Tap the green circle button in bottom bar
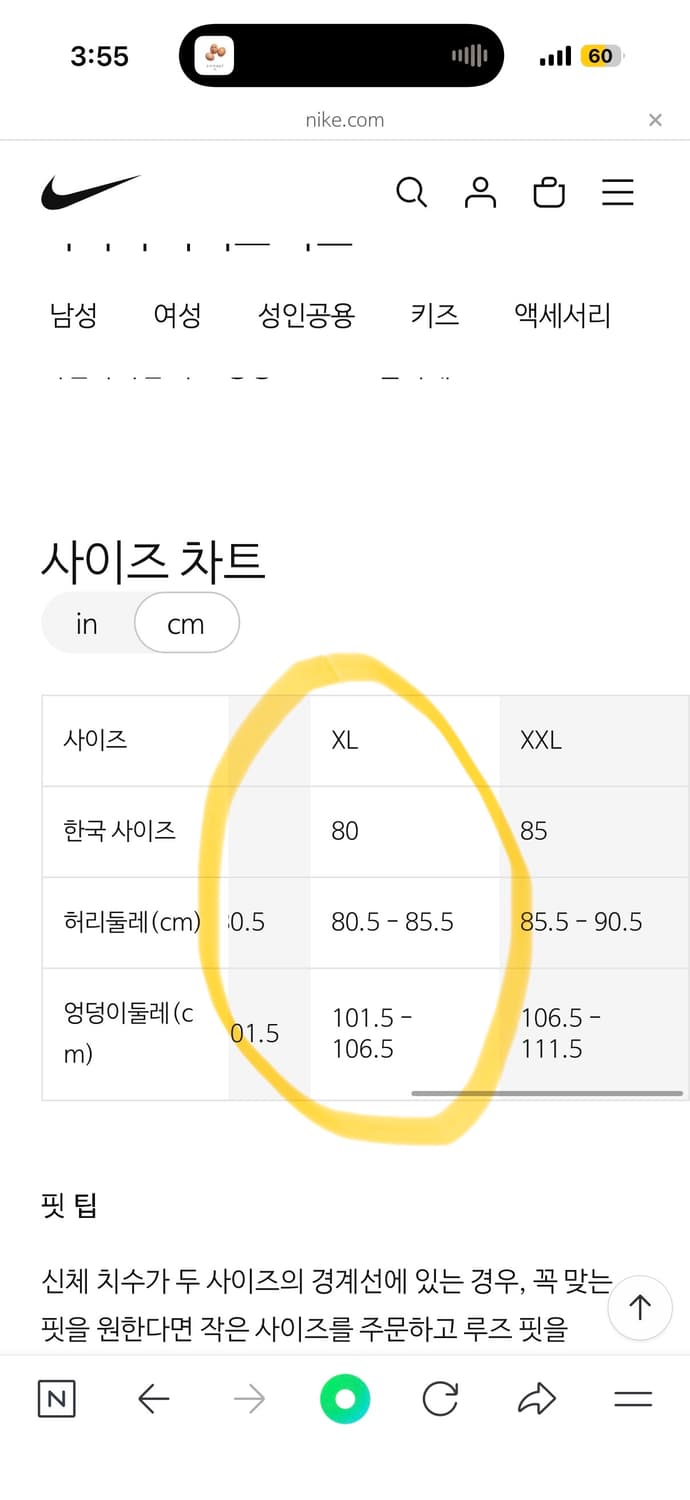This screenshot has width=690, height=1500. (345, 1399)
